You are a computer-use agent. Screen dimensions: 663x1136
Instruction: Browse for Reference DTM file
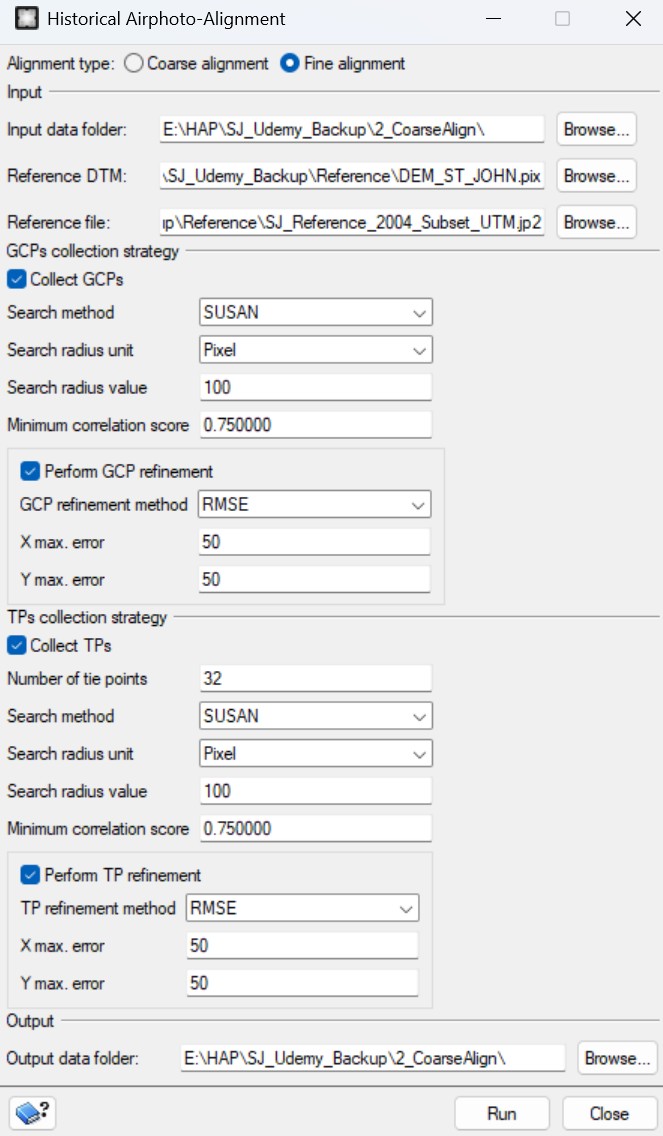point(596,176)
